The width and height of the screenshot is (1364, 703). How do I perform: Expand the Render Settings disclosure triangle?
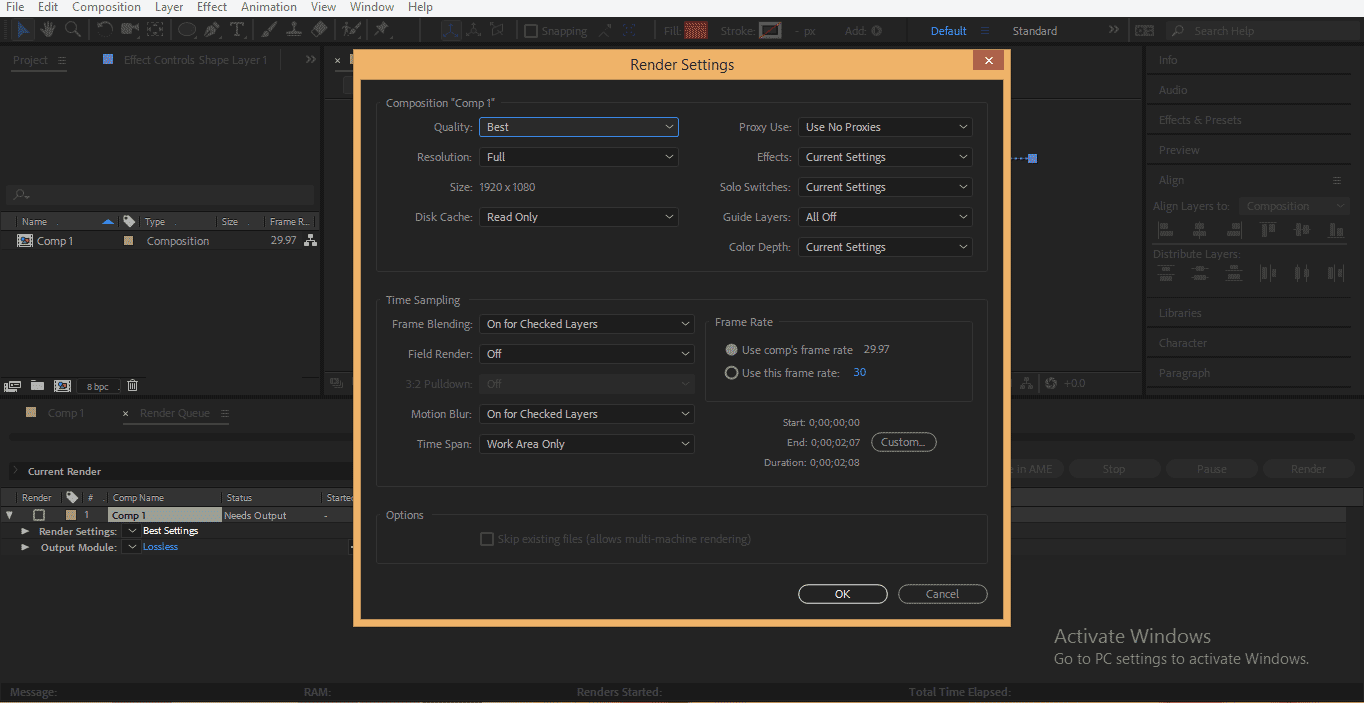click(25, 531)
